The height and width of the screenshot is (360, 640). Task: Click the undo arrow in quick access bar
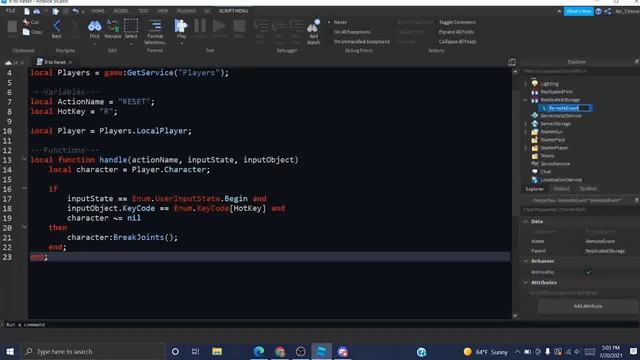(75, 11)
